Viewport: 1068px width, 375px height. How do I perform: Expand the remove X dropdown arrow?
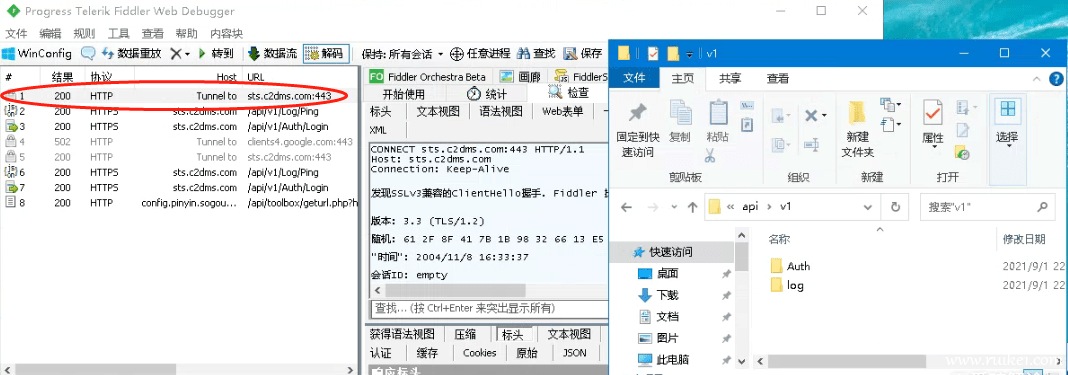point(187,53)
